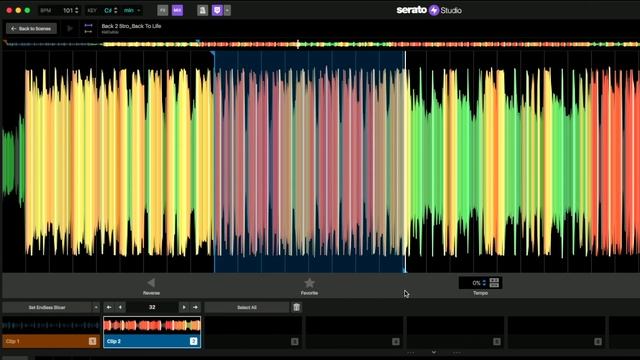Adjust the key C# stepper arrows
The width and height of the screenshot is (640, 360).
tap(116, 10)
